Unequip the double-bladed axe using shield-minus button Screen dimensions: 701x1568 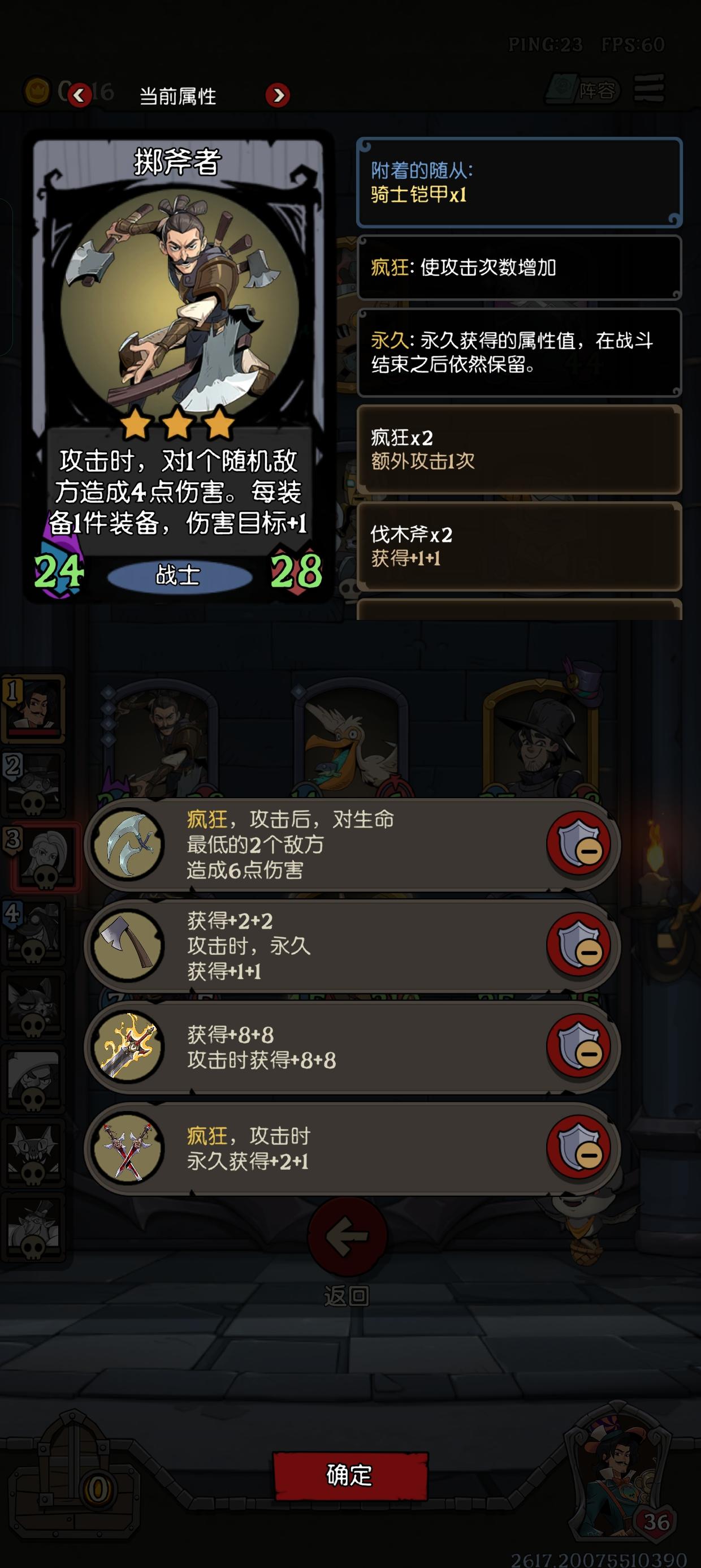click(578, 845)
